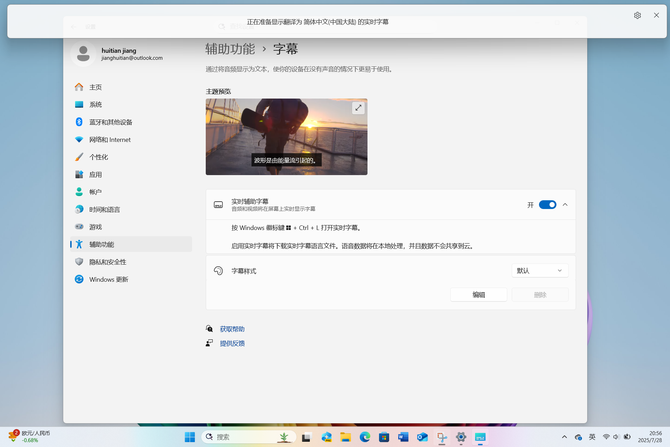Turn off the 实时辅助字幕 toggle
670x447 pixels.
click(547, 204)
